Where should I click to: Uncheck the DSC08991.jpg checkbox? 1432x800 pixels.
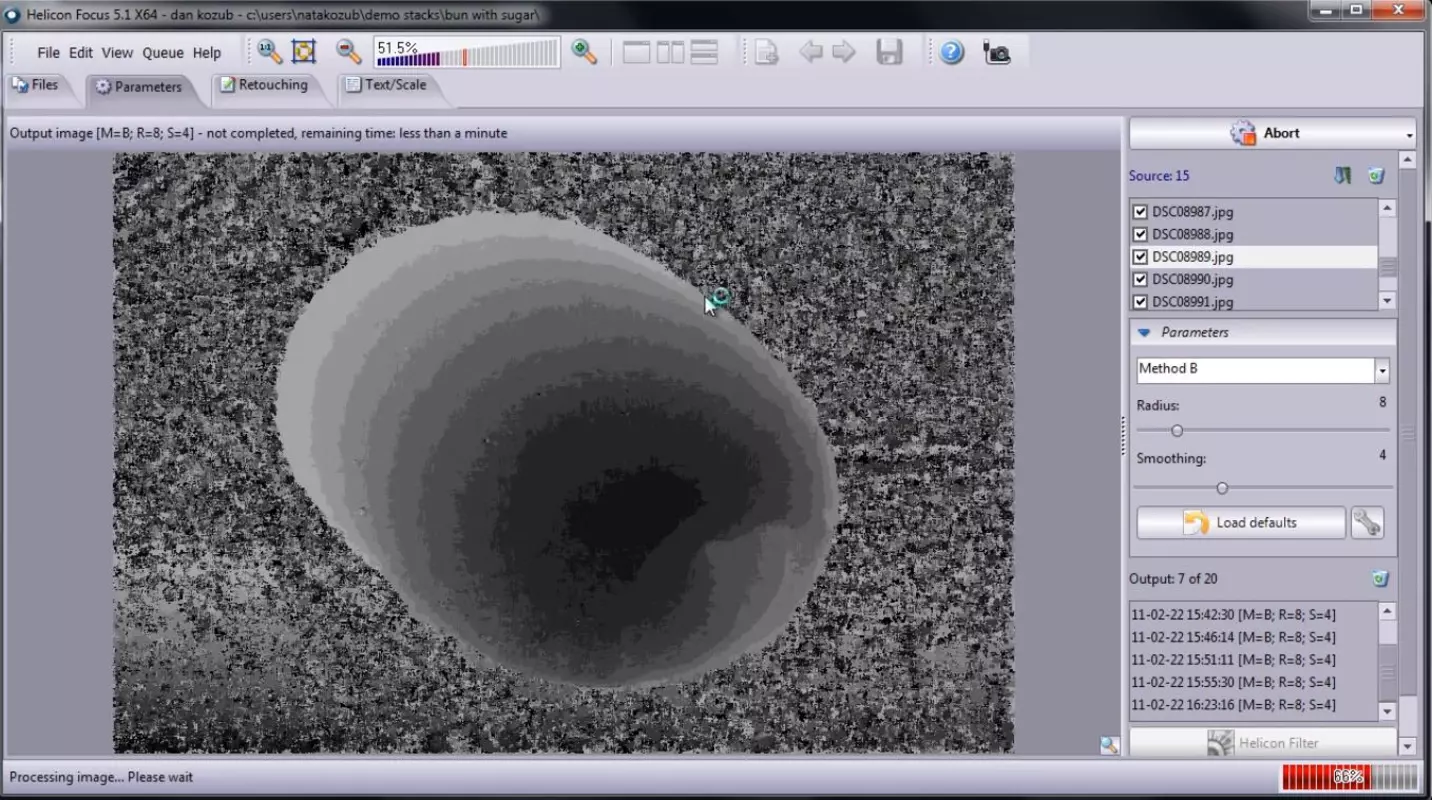coord(1140,301)
